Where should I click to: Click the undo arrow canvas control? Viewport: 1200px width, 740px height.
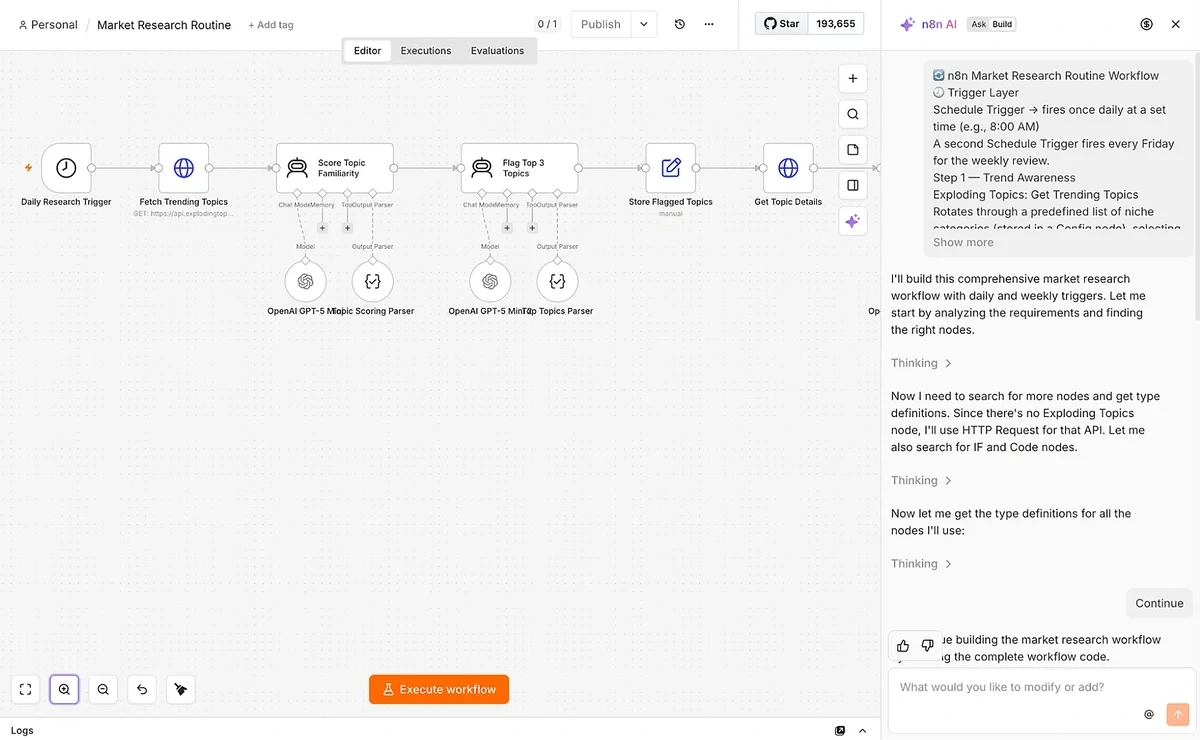(142, 689)
